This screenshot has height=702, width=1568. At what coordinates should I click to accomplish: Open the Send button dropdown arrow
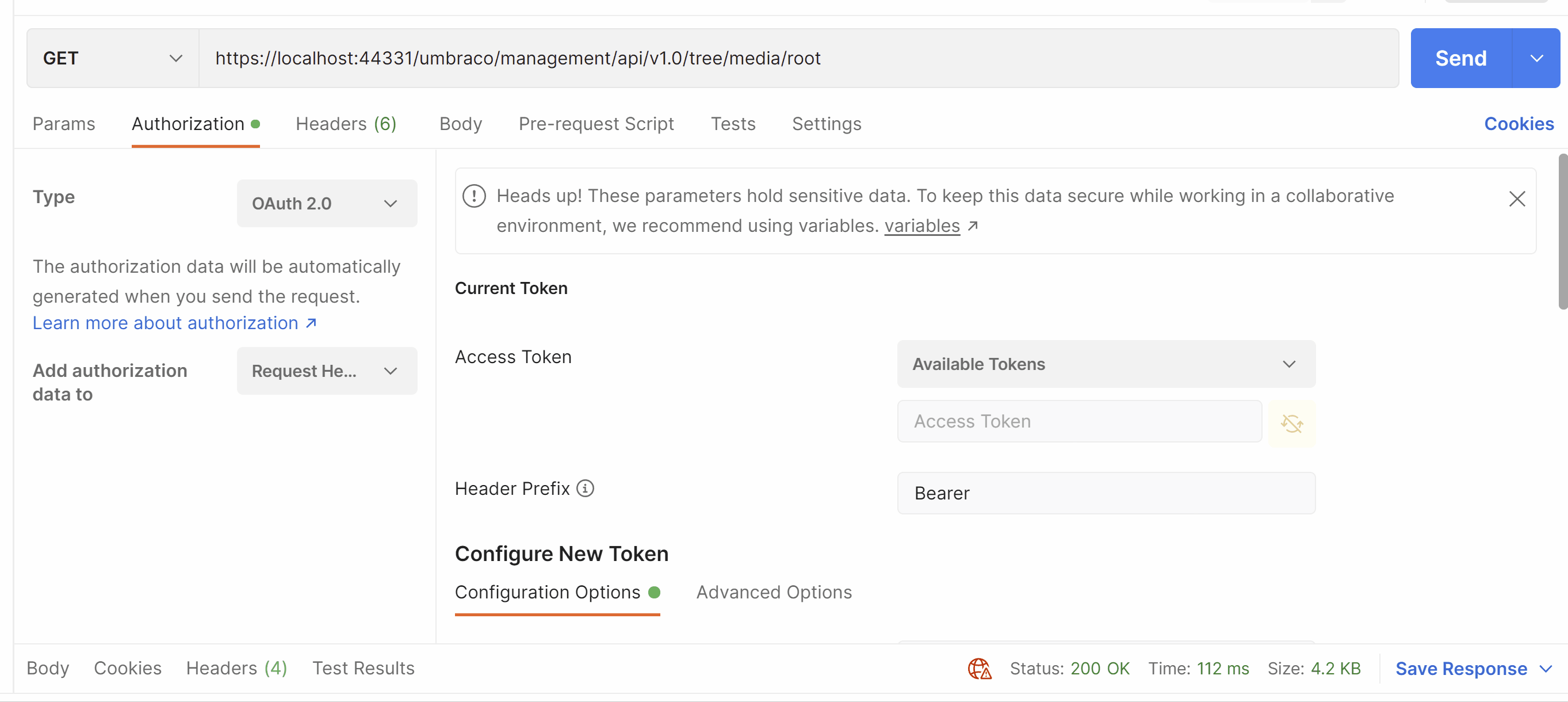click(1536, 59)
